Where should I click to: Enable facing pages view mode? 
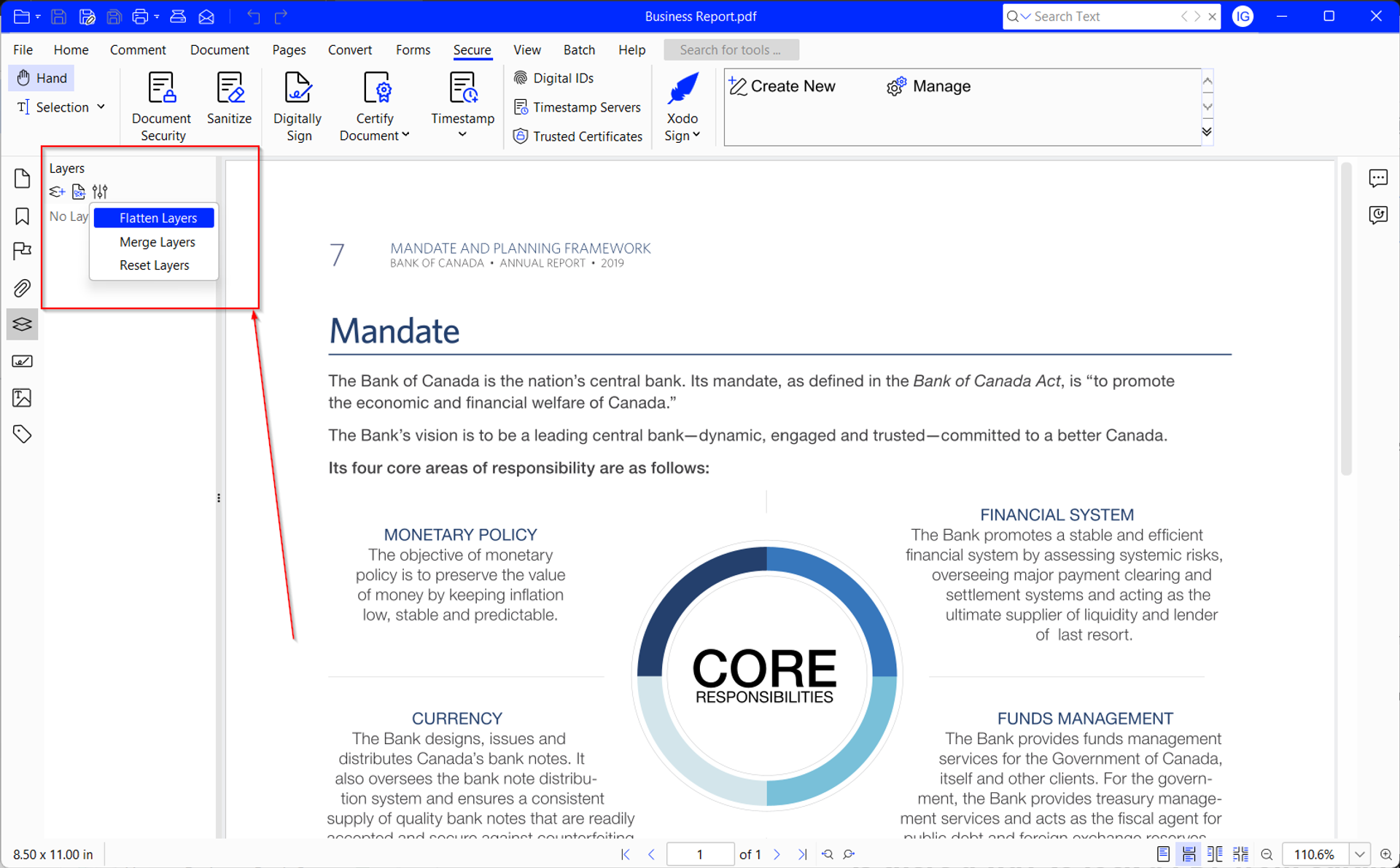1215,854
